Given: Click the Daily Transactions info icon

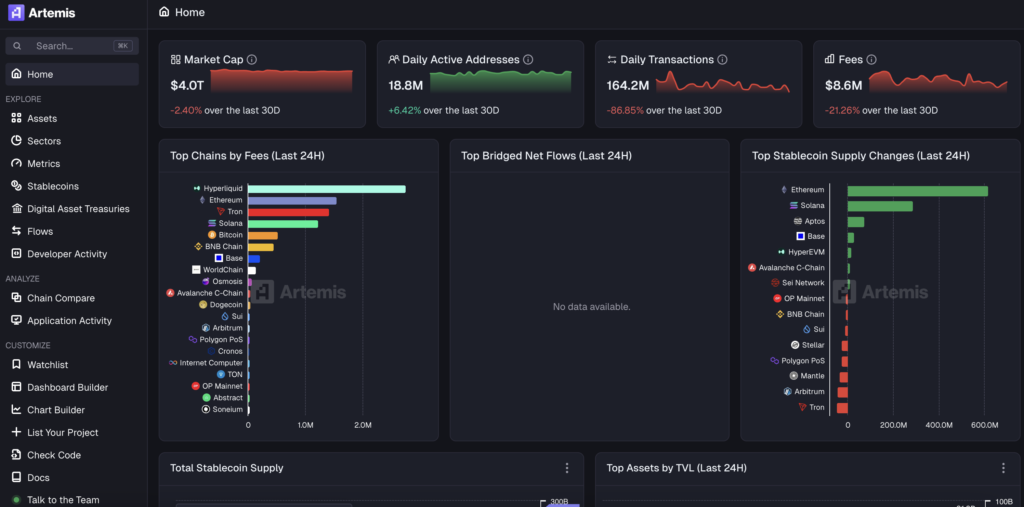Looking at the screenshot, I should [722, 59].
